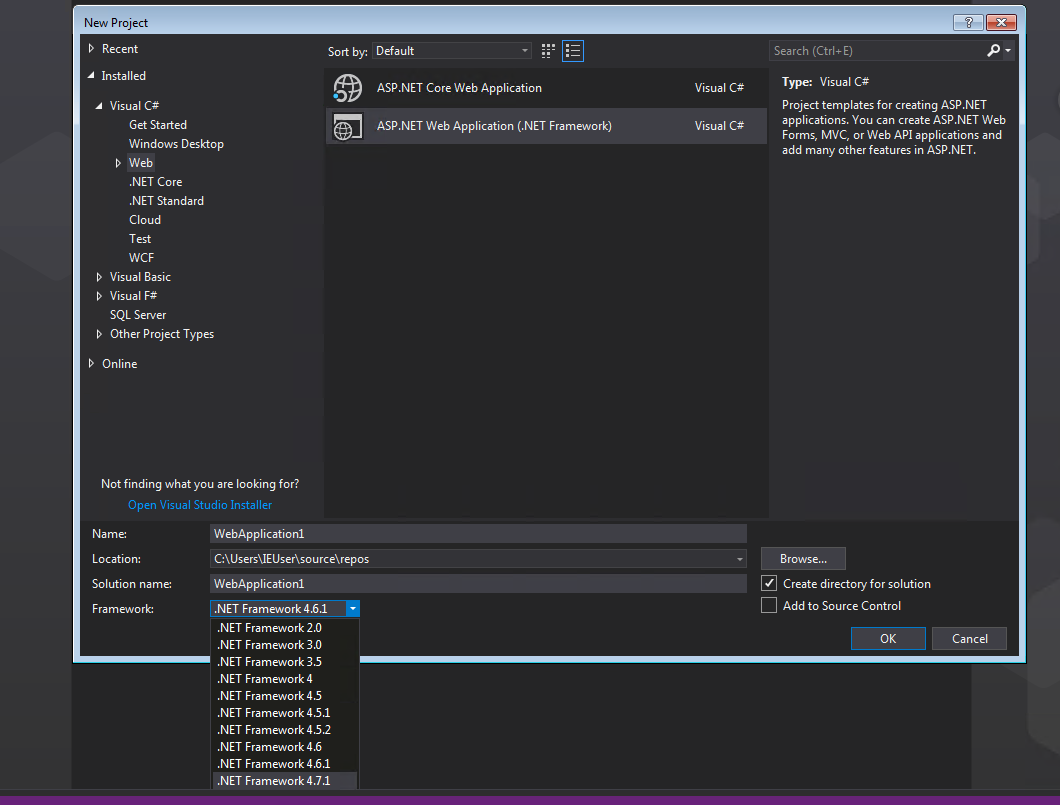This screenshot has height=805, width=1060.
Task: Click the Solution name input field
Action: point(478,584)
